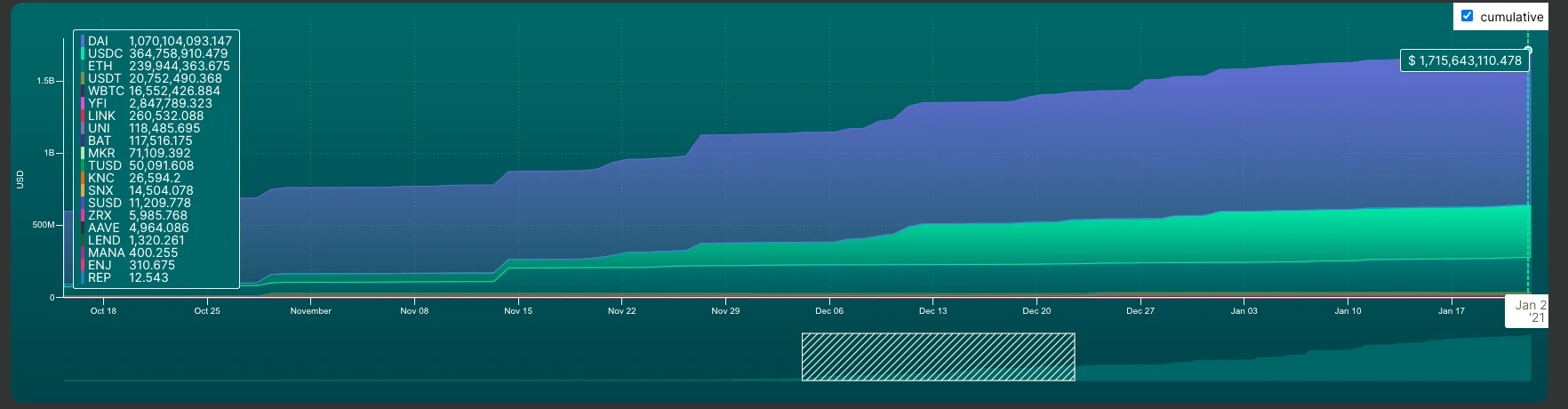Screen dimensions: 1568x409
Task: Click the ETH legend row
Action: click(156, 66)
